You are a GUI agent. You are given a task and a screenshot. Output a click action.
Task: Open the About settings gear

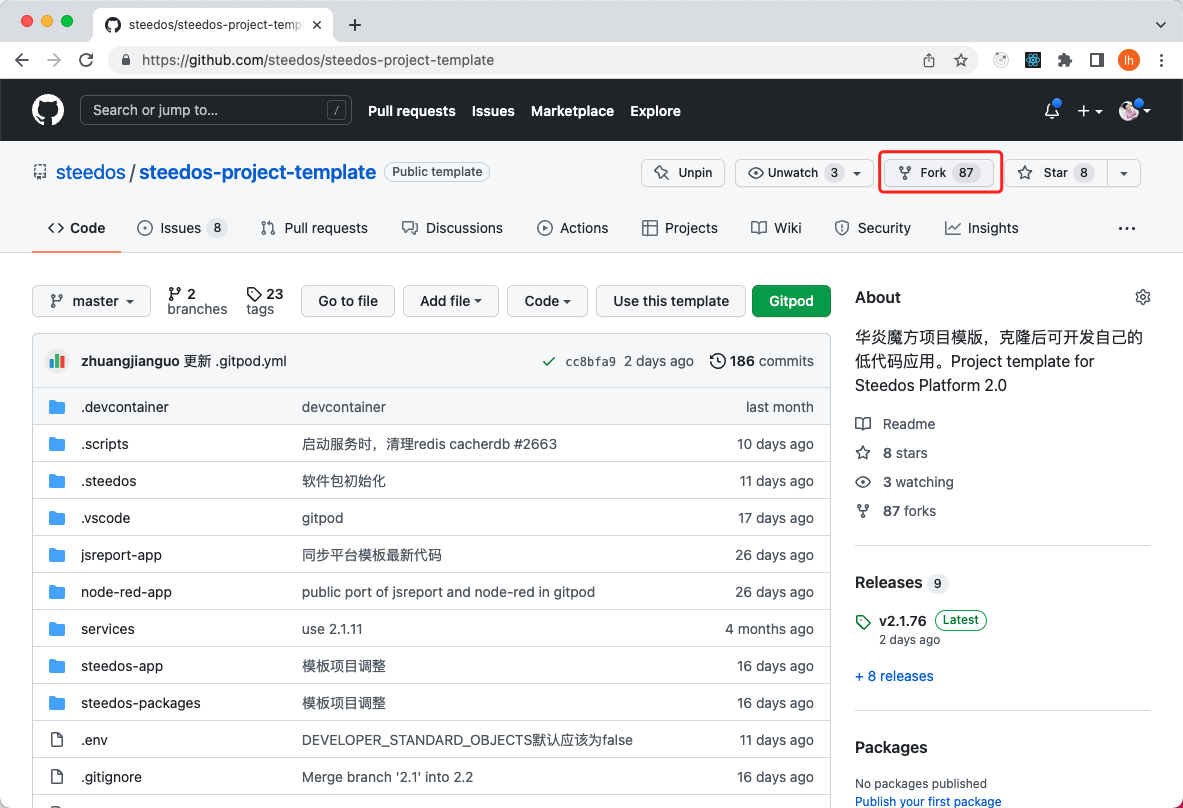[x=1143, y=297]
